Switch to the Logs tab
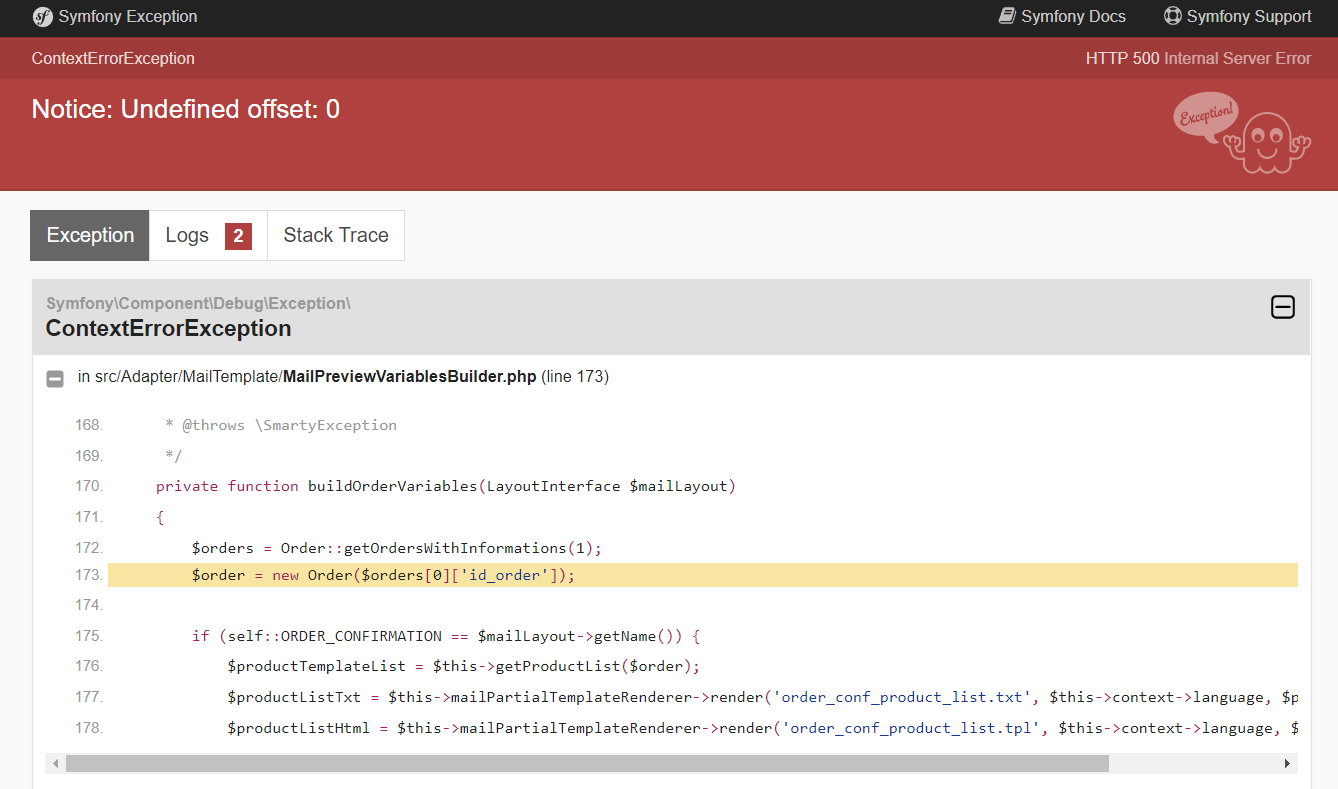The image size is (1338, 789). (x=208, y=236)
